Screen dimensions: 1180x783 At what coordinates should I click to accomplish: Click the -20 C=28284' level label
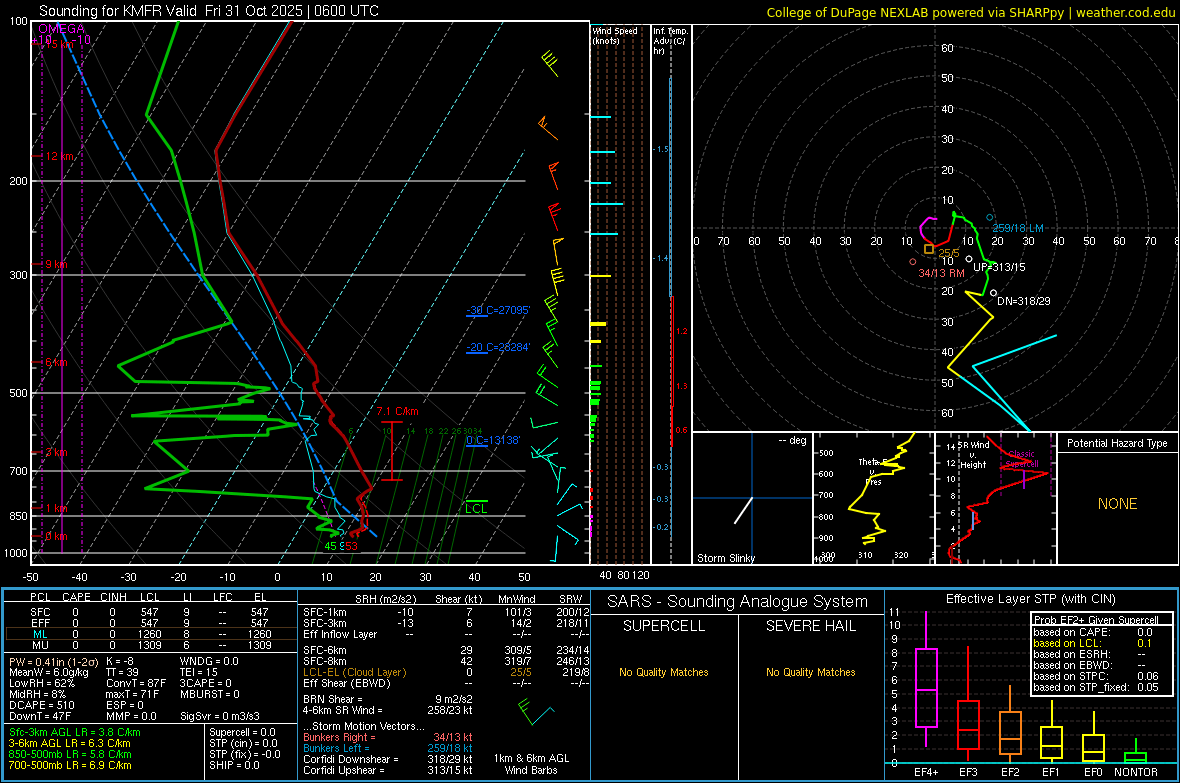pyautogui.click(x=498, y=347)
